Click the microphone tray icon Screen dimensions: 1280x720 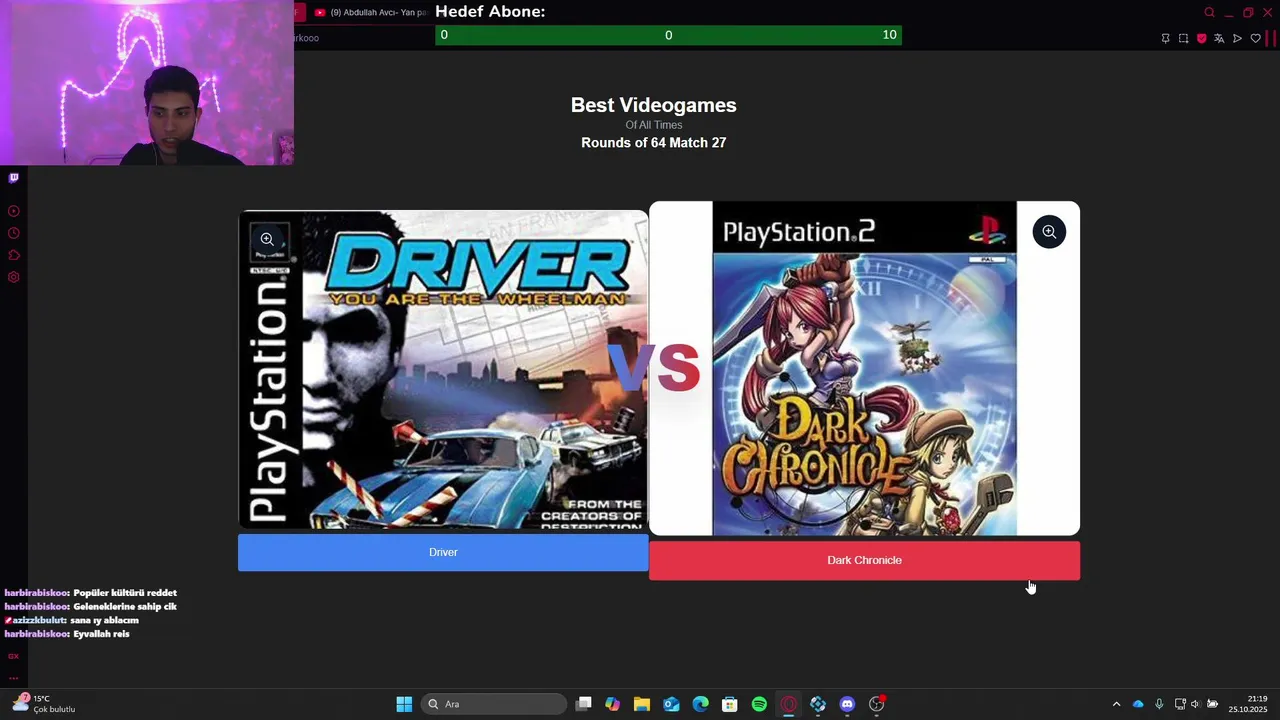point(1159,704)
